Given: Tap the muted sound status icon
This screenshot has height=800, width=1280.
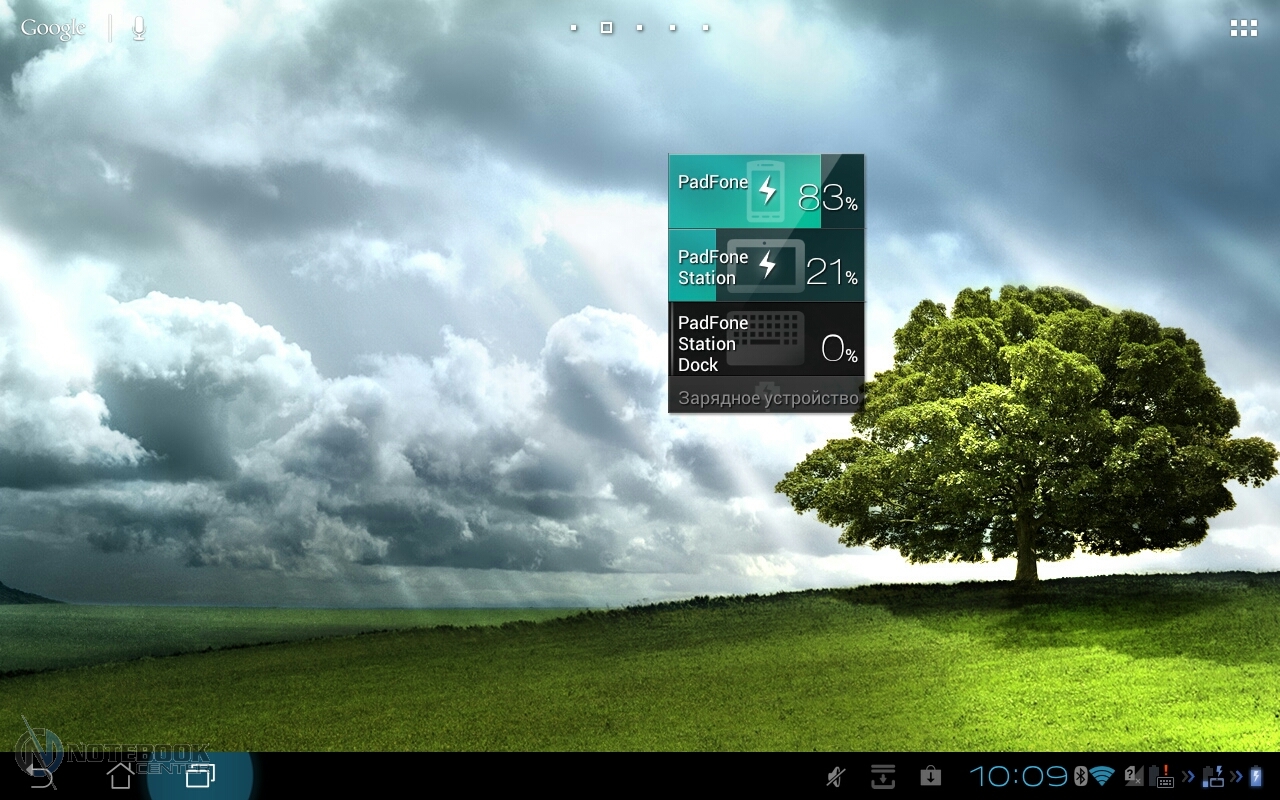Looking at the screenshot, I should (x=836, y=776).
